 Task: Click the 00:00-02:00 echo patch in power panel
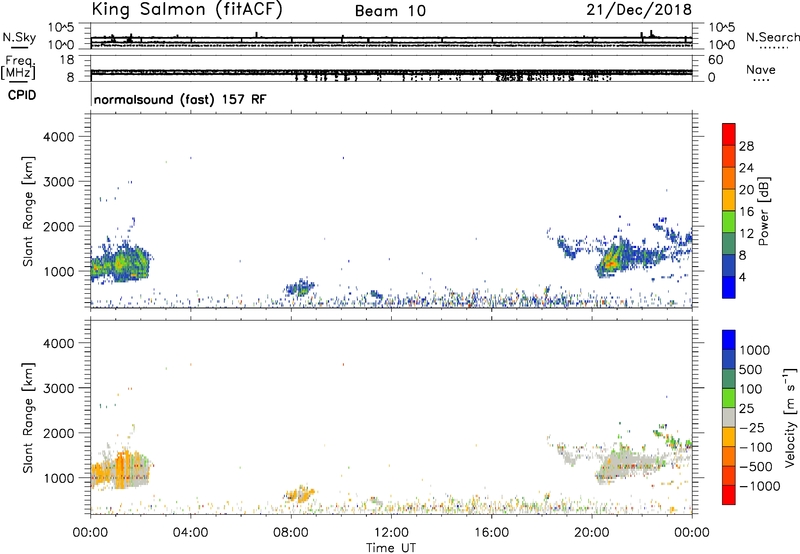(x=120, y=264)
